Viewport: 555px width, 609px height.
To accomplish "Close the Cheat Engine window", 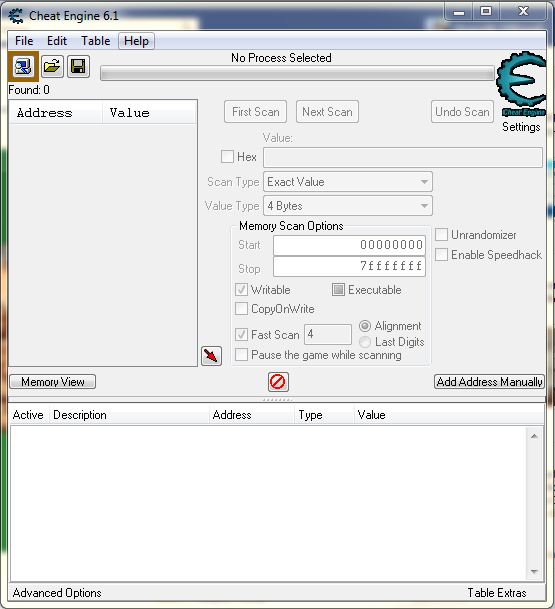I will coord(523,12).
